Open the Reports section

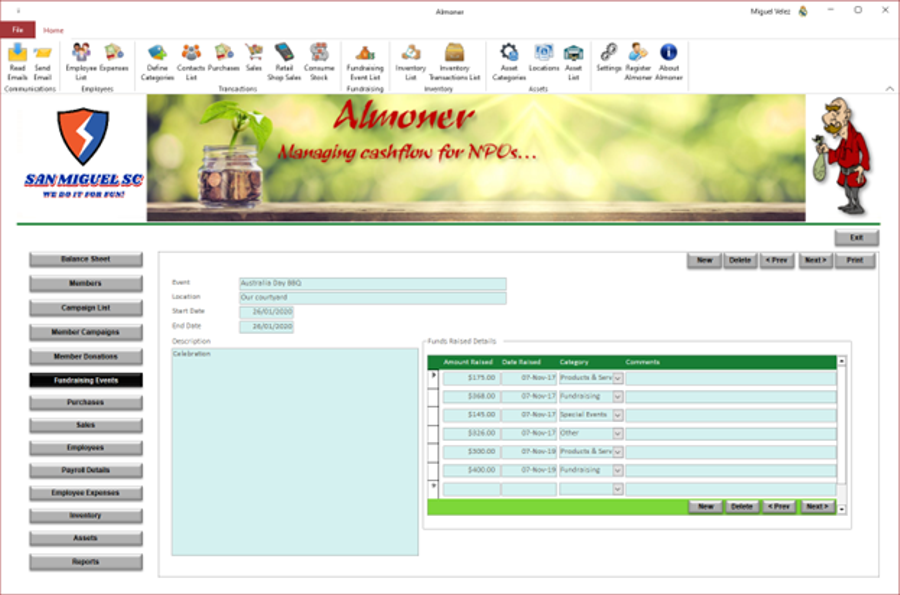click(86, 562)
